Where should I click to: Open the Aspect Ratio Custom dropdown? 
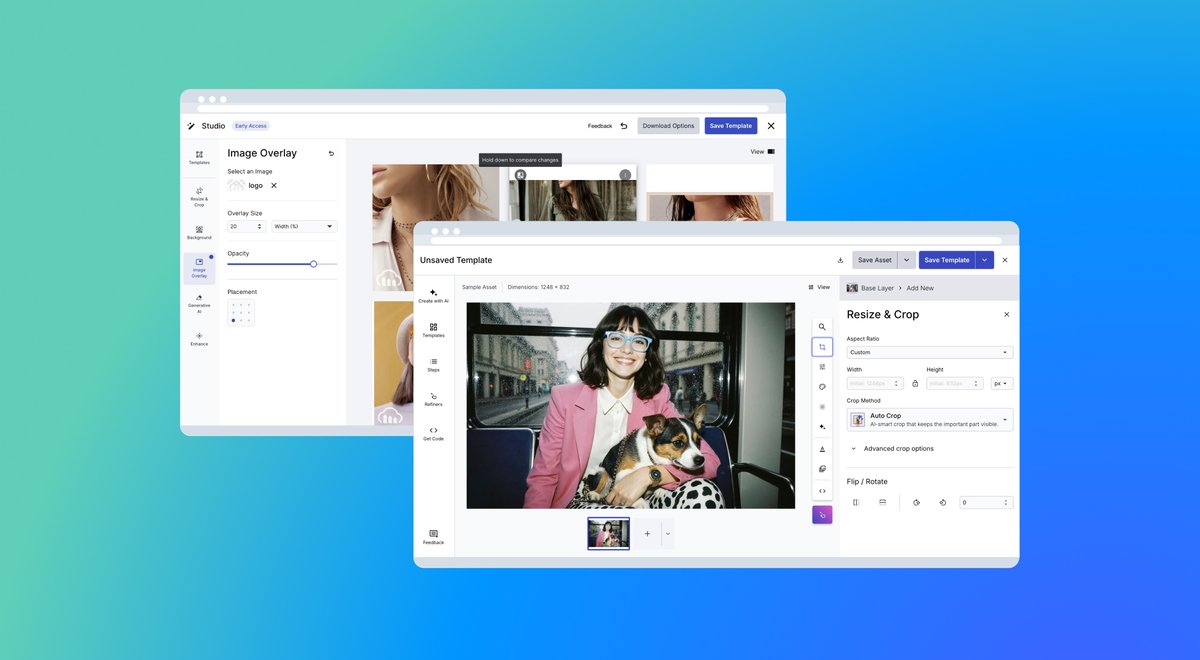click(x=930, y=352)
